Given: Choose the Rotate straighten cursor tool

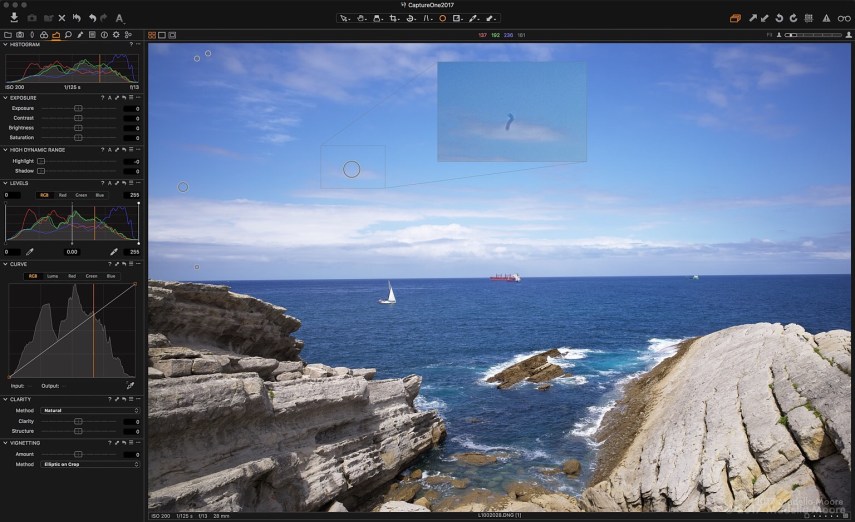Looking at the screenshot, I should (411, 18).
